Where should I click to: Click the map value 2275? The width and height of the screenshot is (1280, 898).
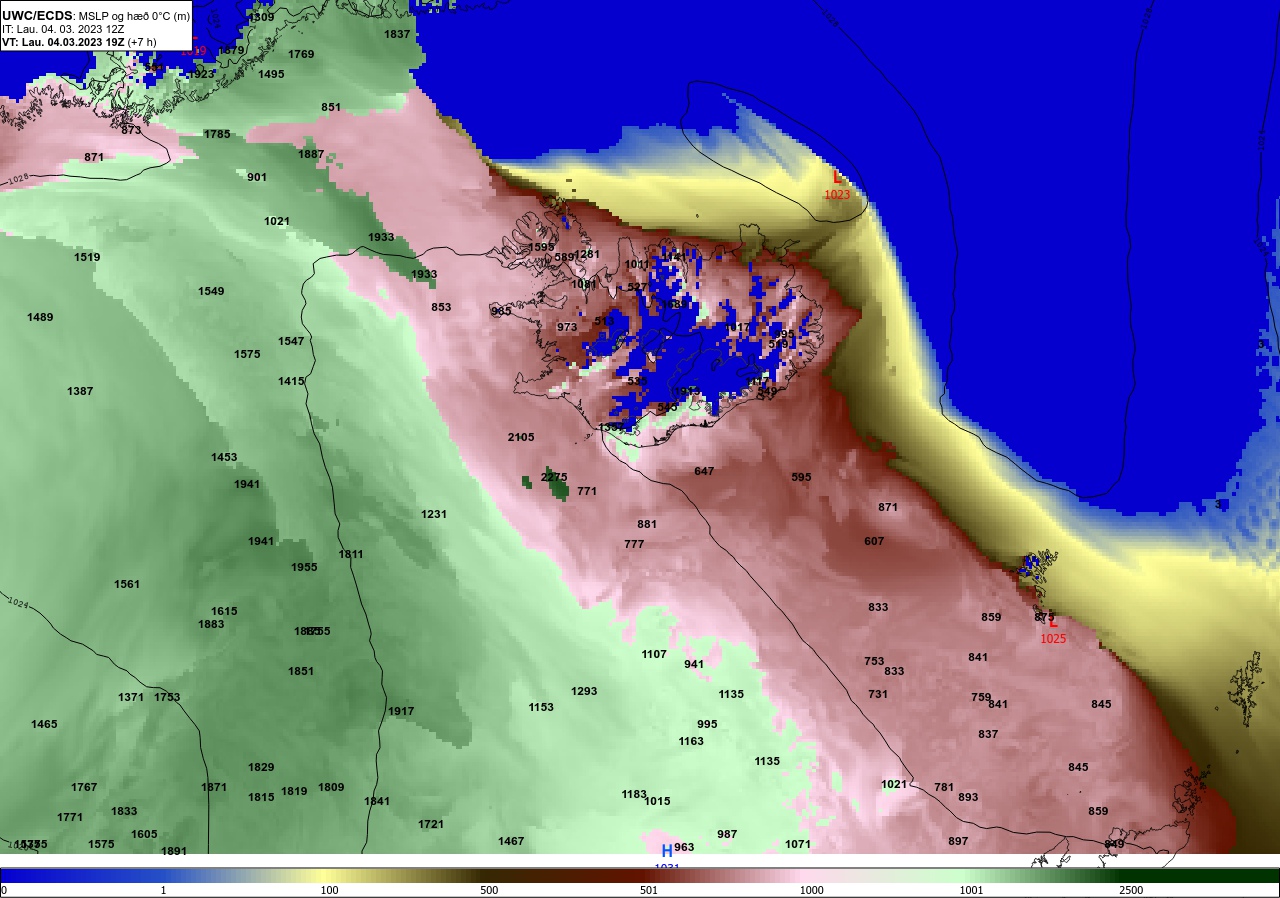click(554, 477)
